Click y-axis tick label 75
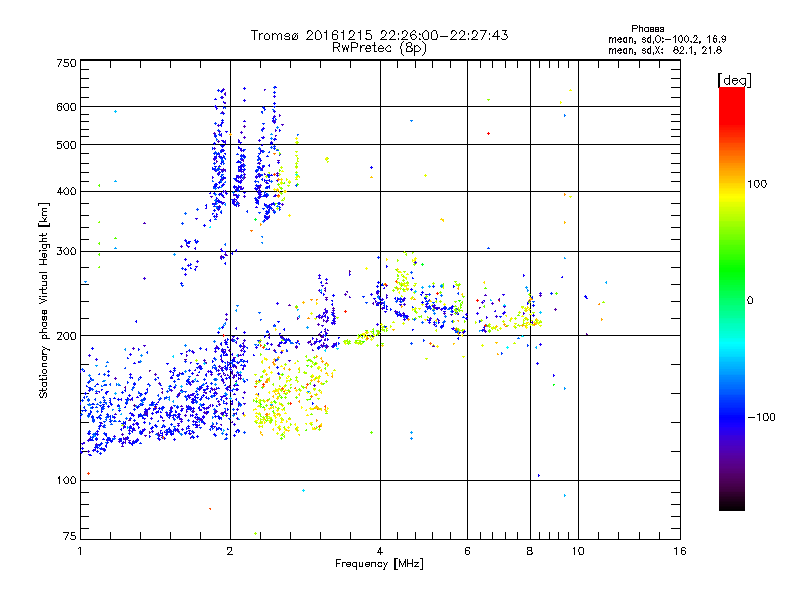 [x=70, y=536]
